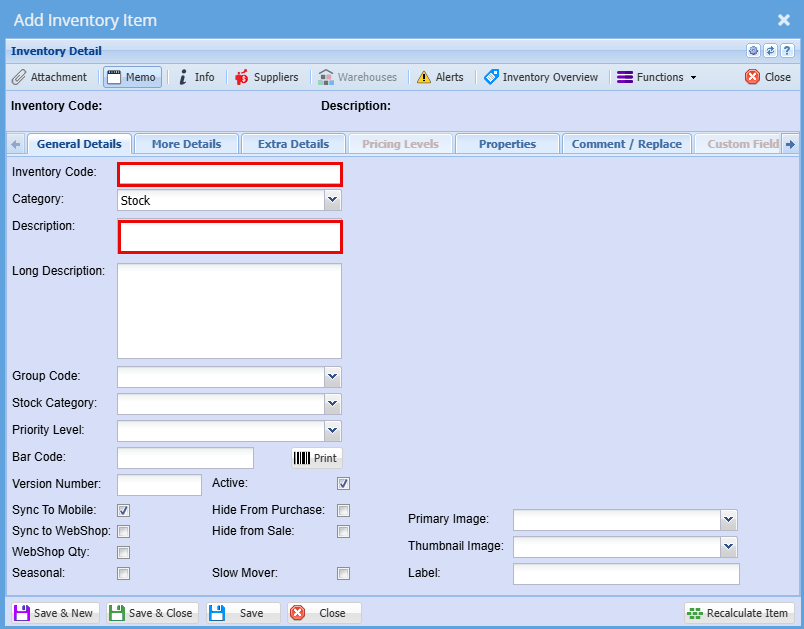Switch to the More Details tab
This screenshot has height=629, width=804.
coord(186,144)
